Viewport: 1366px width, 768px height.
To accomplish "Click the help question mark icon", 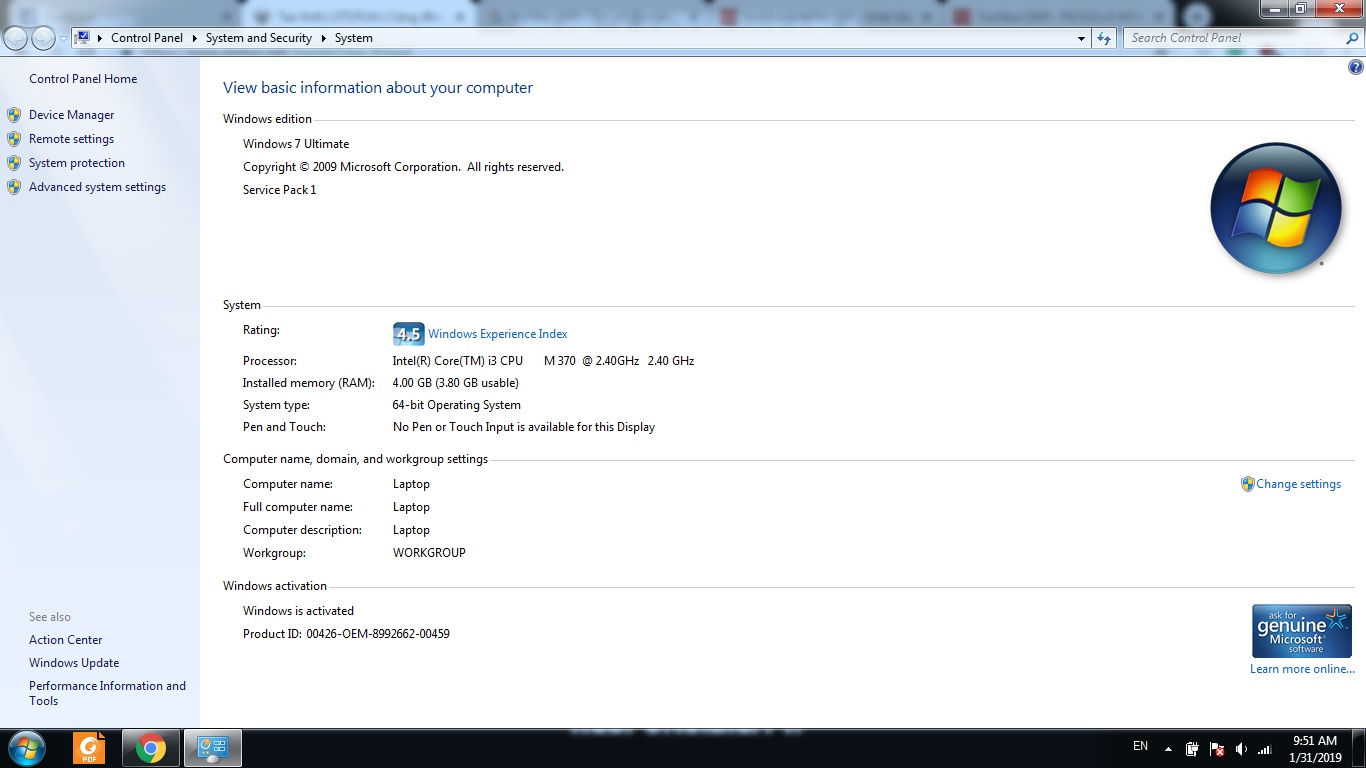I will tap(1356, 68).
